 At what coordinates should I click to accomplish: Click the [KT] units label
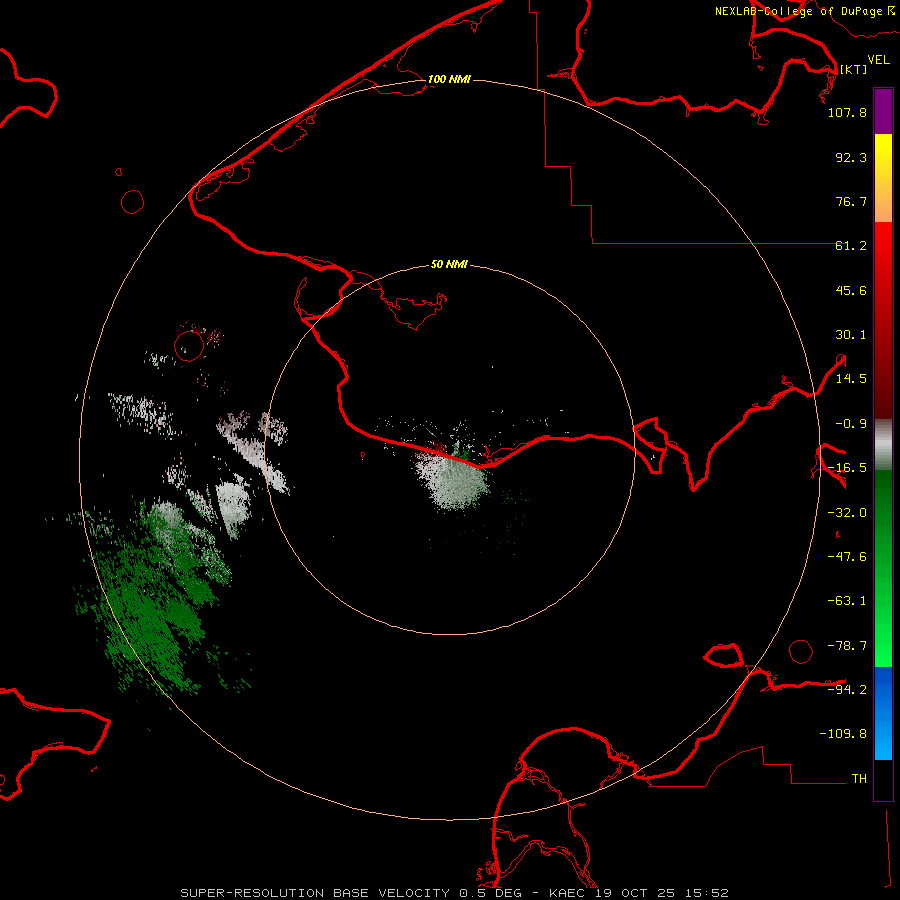[853, 69]
